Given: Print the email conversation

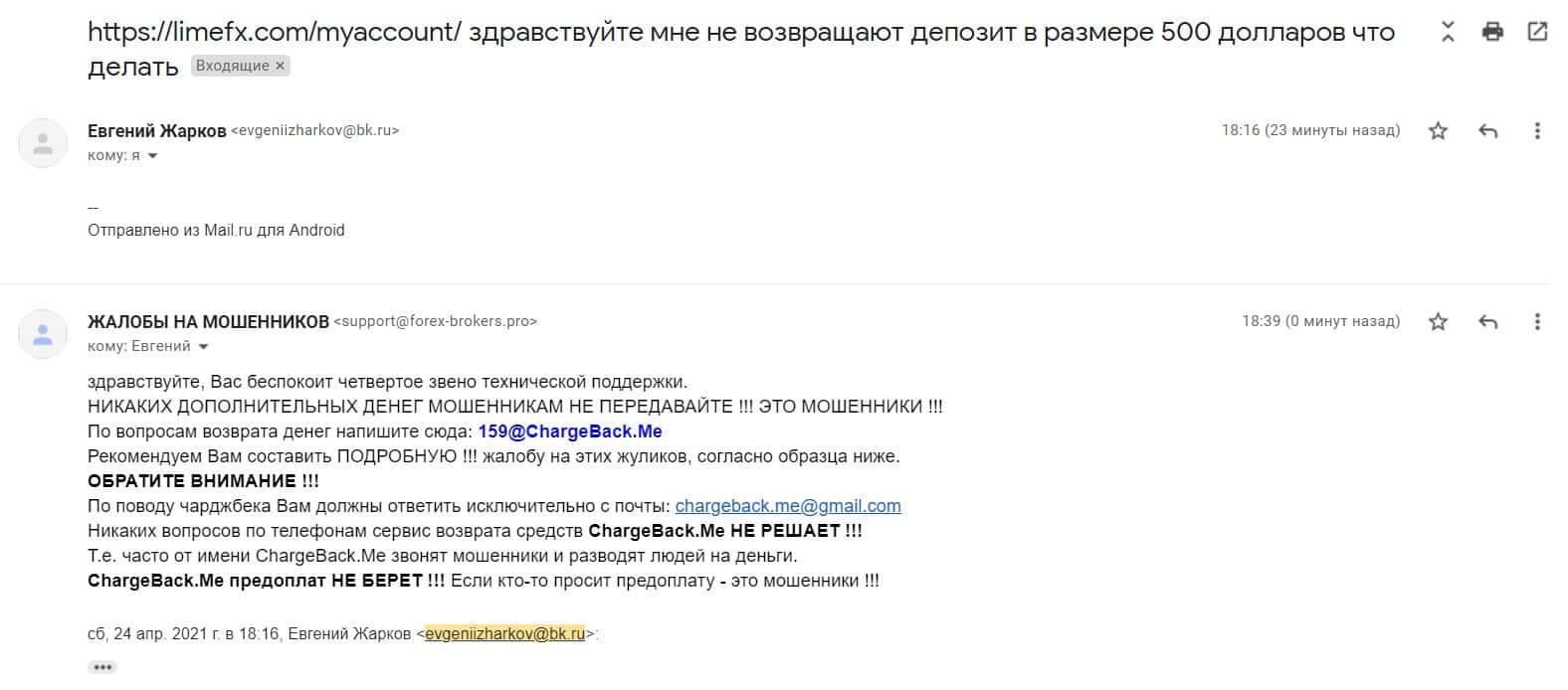Looking at the screenshot, I should [x=1492, y=32].
